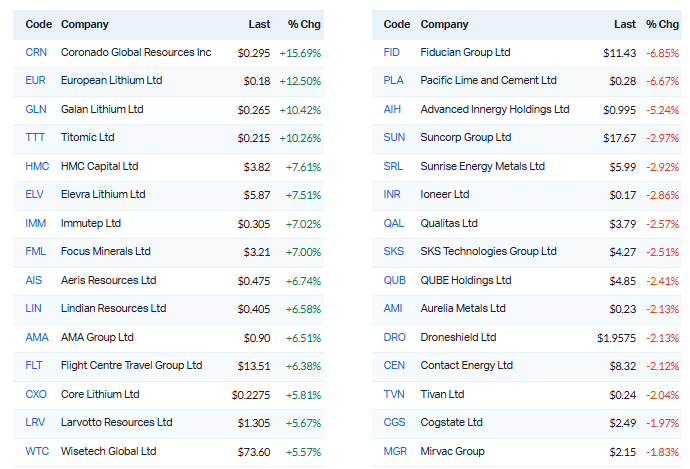The image size is (690, 469).
Task: Open the FML stock code link
Action: (36, 251)
